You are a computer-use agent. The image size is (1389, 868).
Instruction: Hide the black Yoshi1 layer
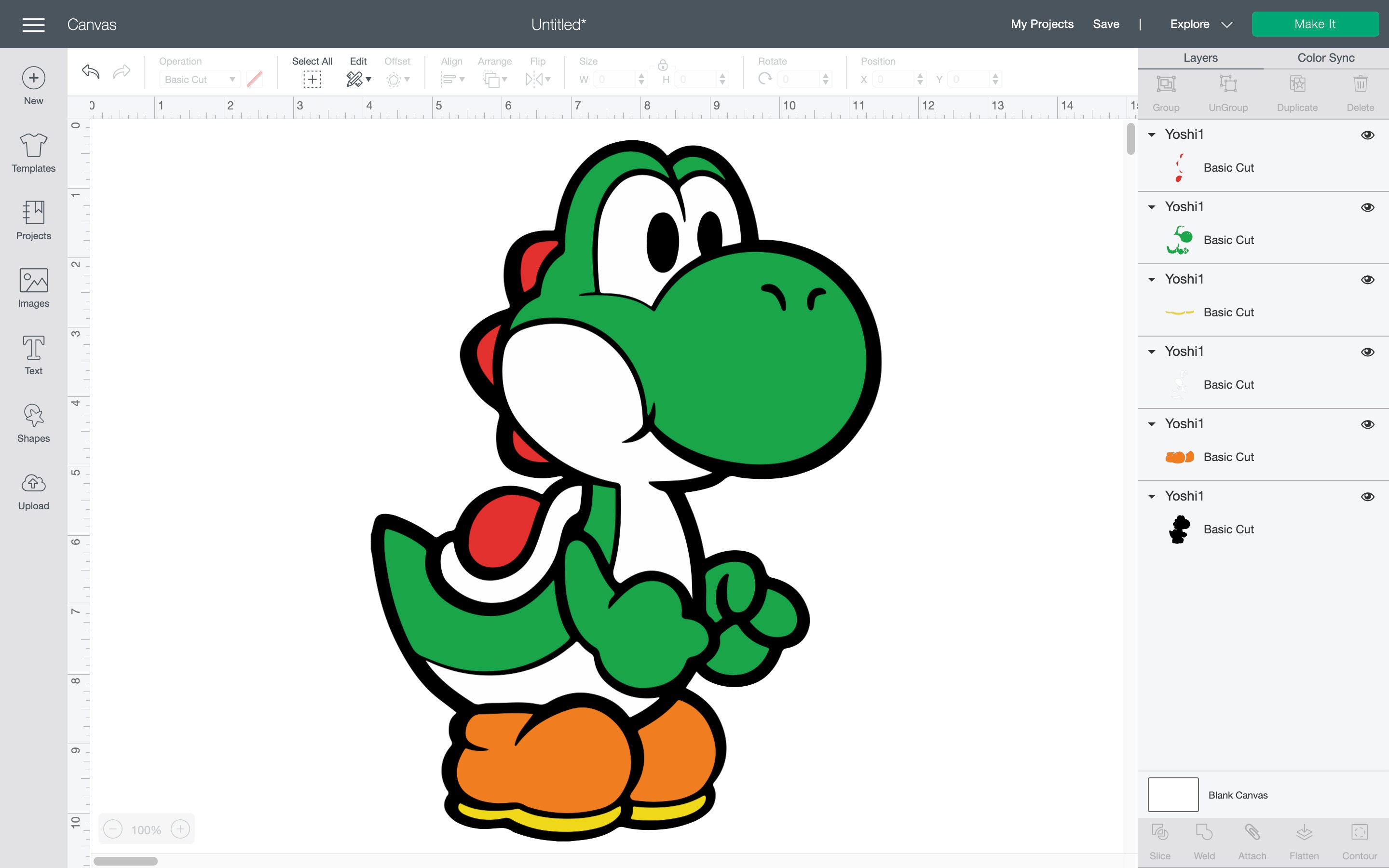coord(1368,497)
